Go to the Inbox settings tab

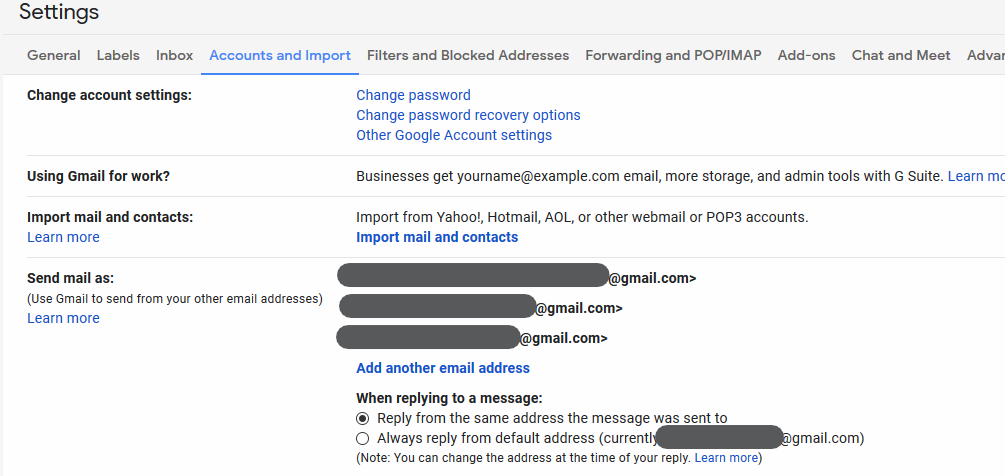[174, 55]
